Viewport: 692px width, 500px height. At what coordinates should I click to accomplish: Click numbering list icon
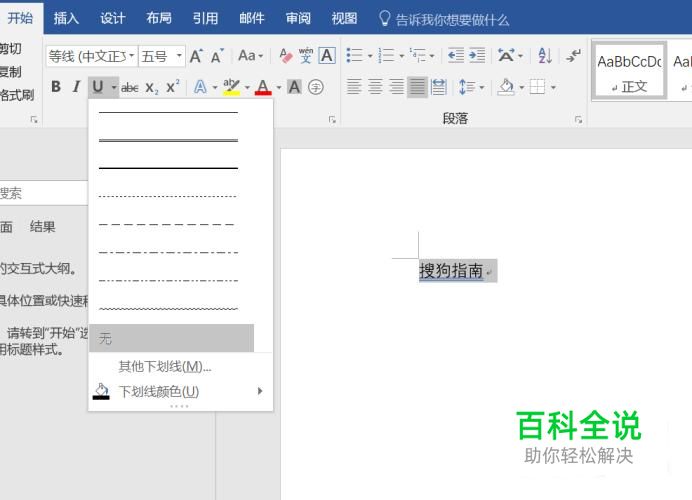(x=386, y=56)
